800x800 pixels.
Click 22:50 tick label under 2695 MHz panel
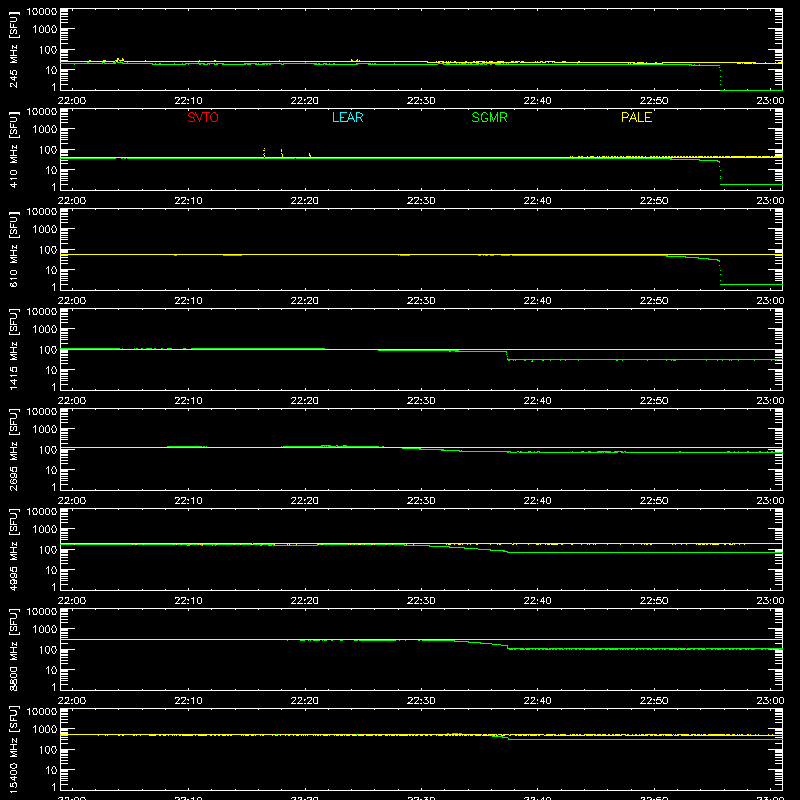(654, 501)
